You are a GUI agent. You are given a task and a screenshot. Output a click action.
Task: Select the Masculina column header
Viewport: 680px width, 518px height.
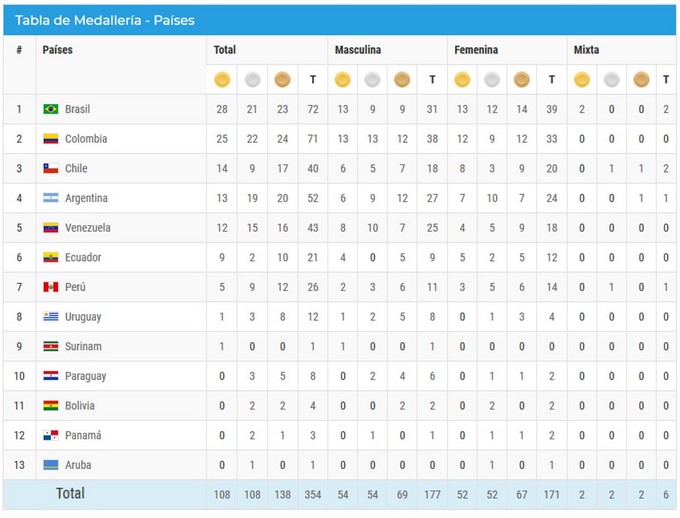click(x=357, y=50)
